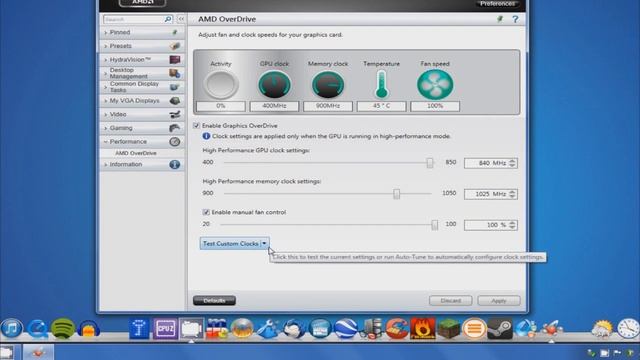The image size is (640, 360).
Task: Click the Memory clock gauge
Action: click(328, 84)
